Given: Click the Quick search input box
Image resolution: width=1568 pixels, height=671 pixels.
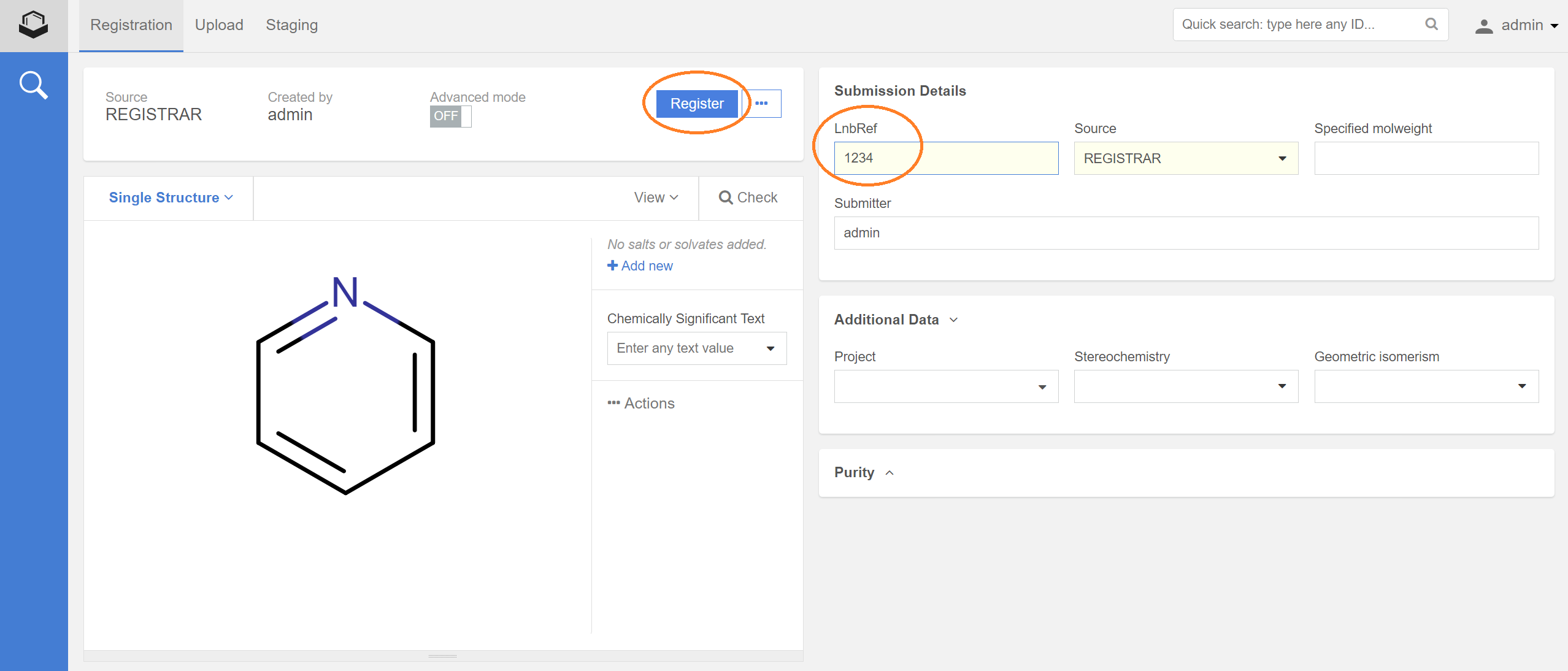Looking at the screenshot, I should click(x=1310, y=25).
